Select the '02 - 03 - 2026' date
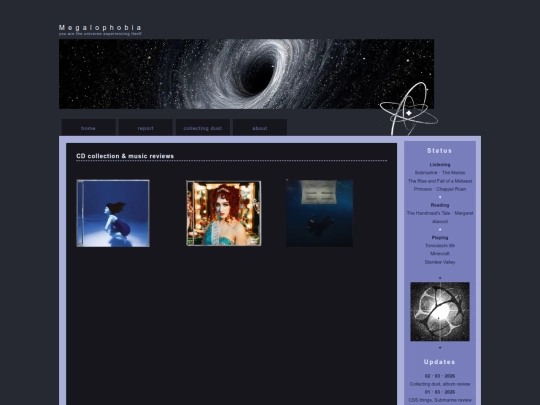The height and width of the screenshot is (405, 540). [x=440, y=376]
